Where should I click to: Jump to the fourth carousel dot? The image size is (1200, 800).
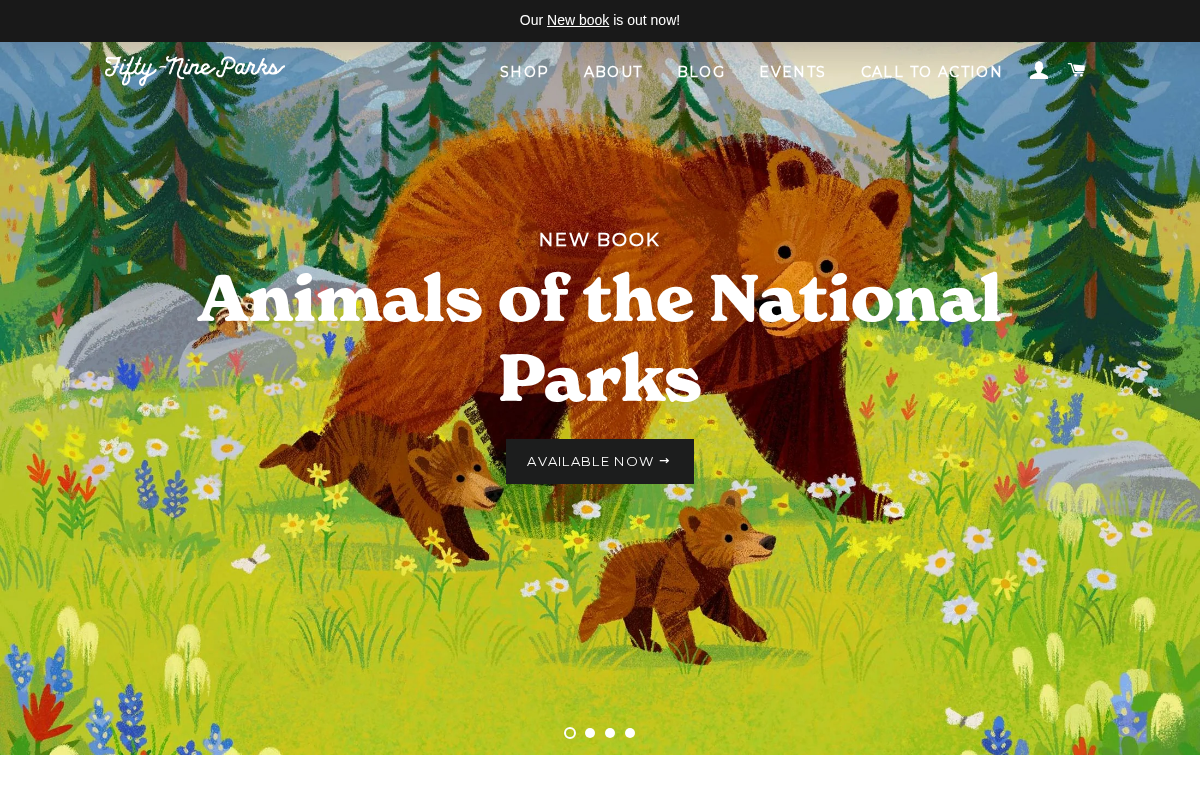pyautogui.click(x=629, y=732)
